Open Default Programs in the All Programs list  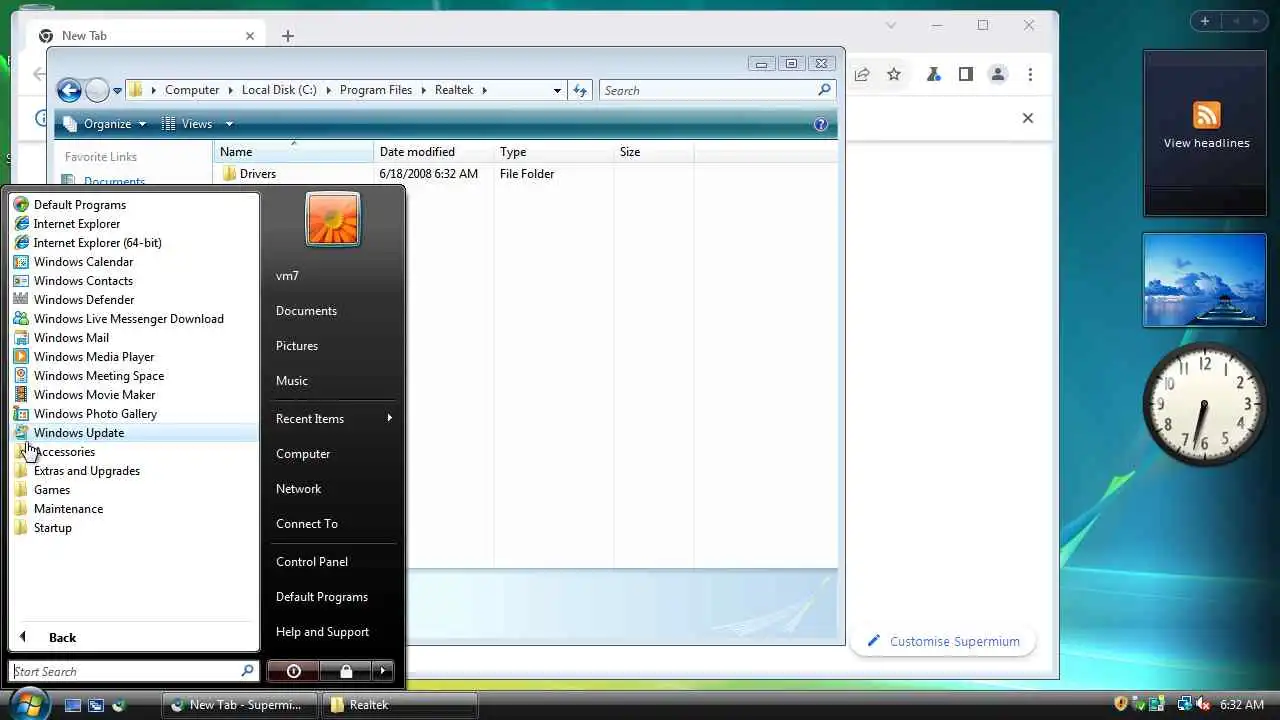tap(134, 205)
